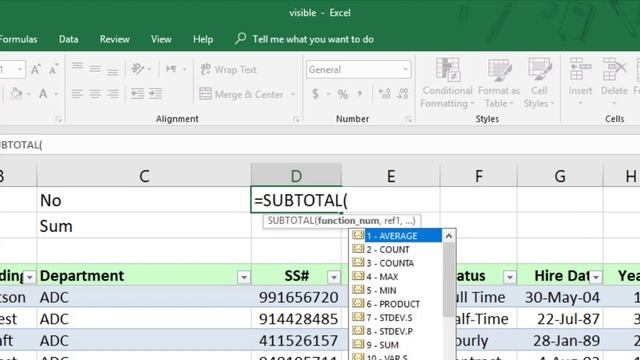Viewport: 640px width, 360px height.
Task: Click the hire date 22-Jul-87
Action: tap(560, 319)
